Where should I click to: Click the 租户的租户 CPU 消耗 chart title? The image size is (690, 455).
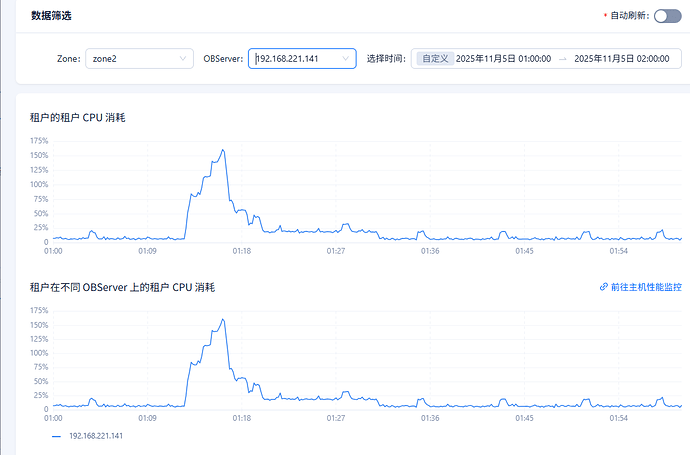click(78, 118)
